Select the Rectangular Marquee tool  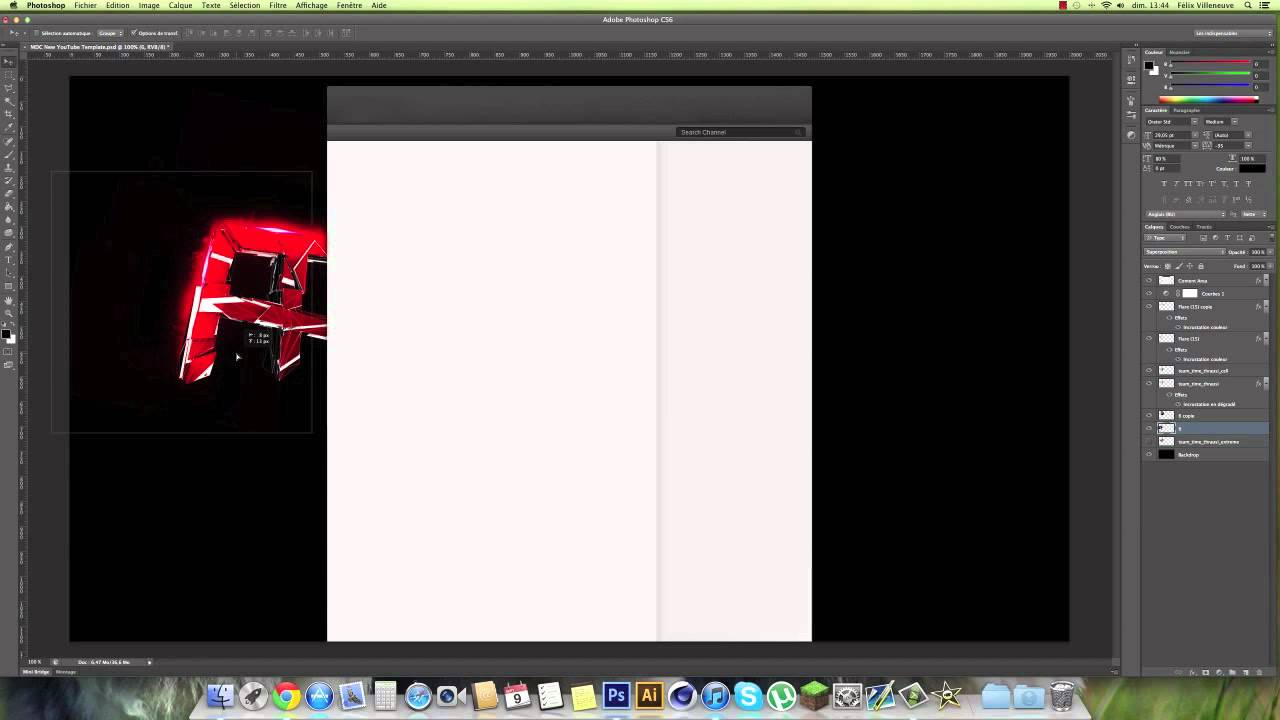(x=10, y=75)
